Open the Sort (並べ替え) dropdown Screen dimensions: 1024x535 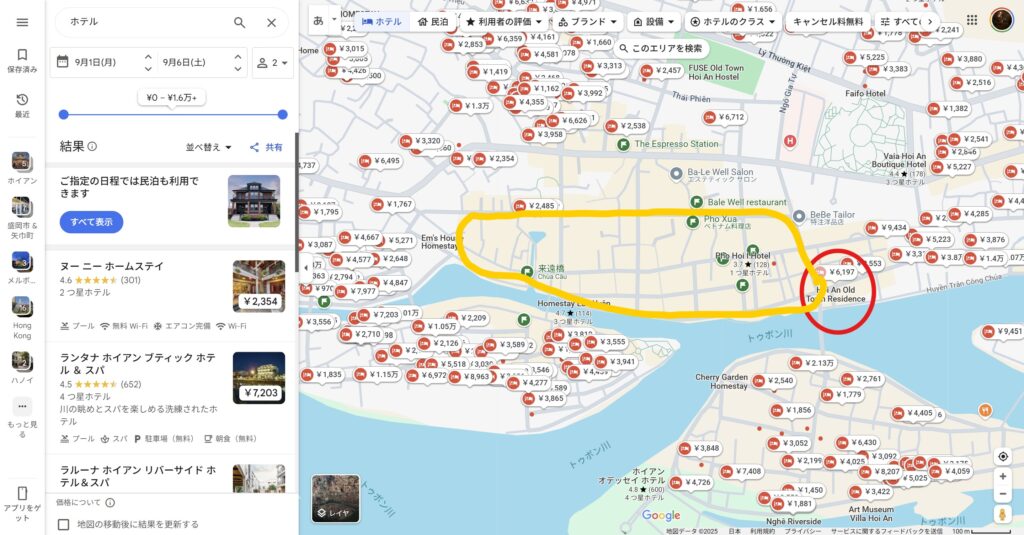(x=208, y=147)
